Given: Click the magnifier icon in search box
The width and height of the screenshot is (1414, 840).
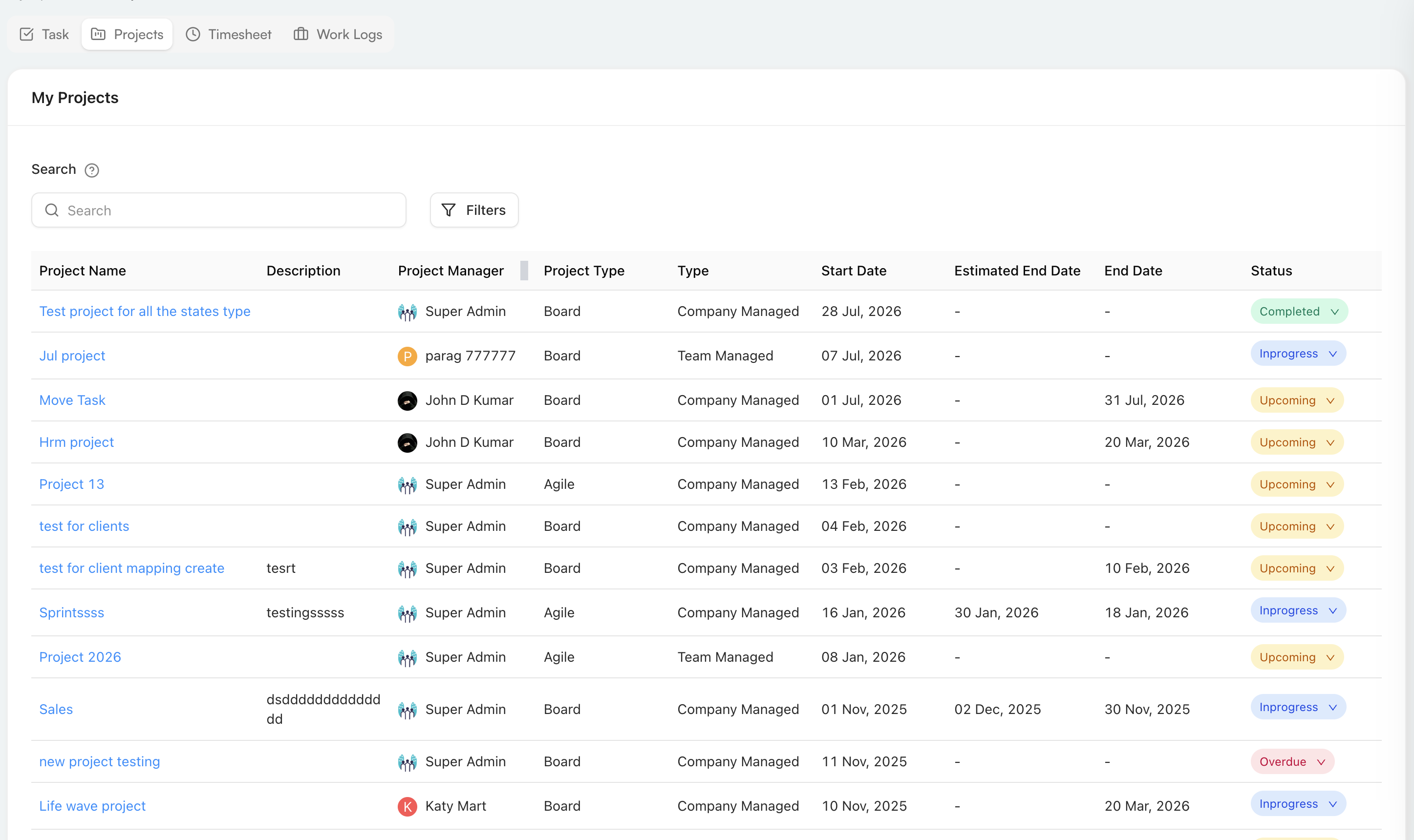Looking at the screenshot, I should 52,210.
